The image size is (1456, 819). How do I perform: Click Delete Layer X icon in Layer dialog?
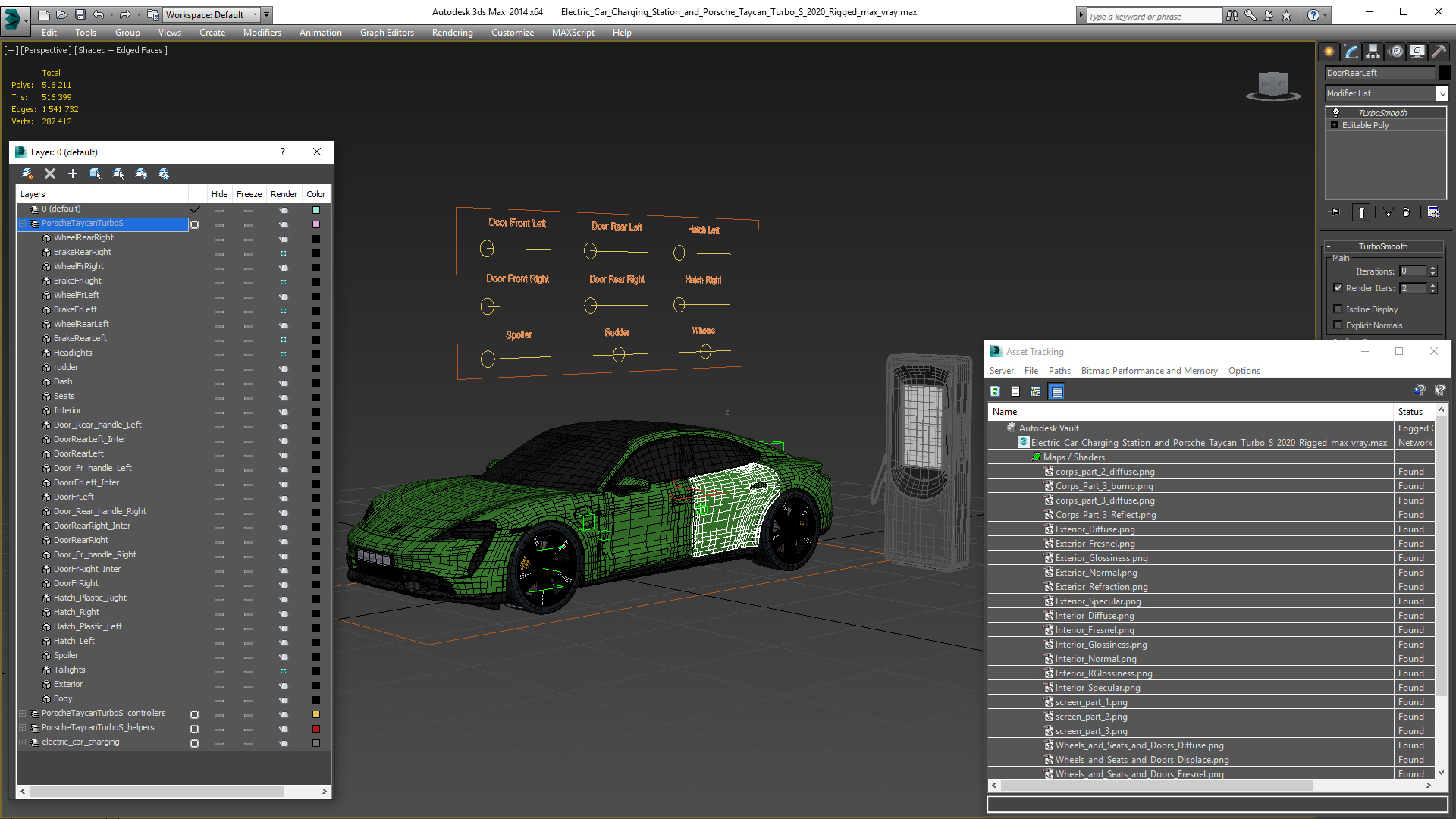click(50, 174)
